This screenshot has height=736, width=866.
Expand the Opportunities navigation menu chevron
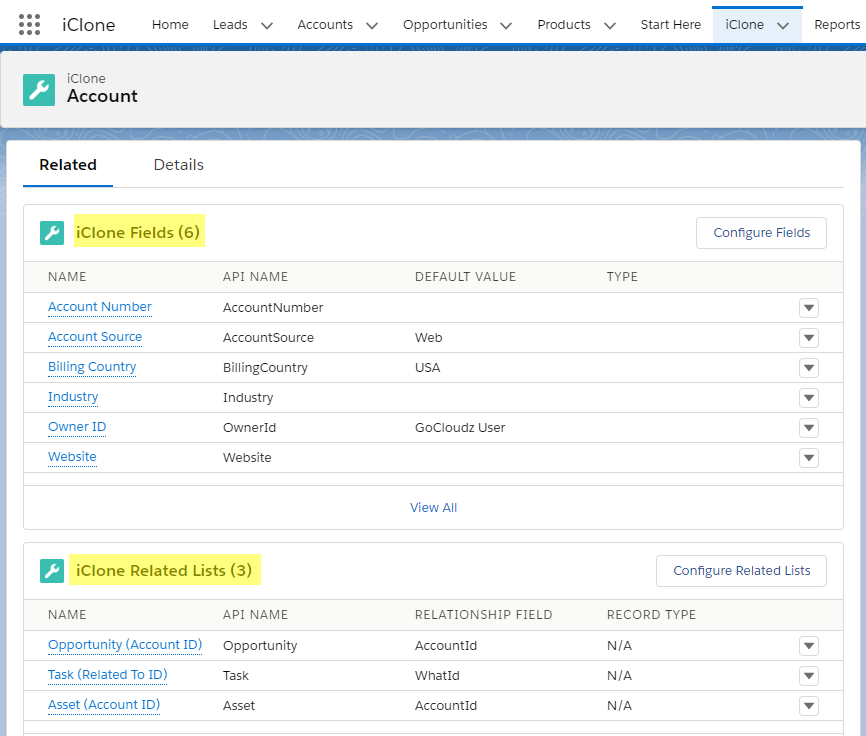(x=506, y=25)
